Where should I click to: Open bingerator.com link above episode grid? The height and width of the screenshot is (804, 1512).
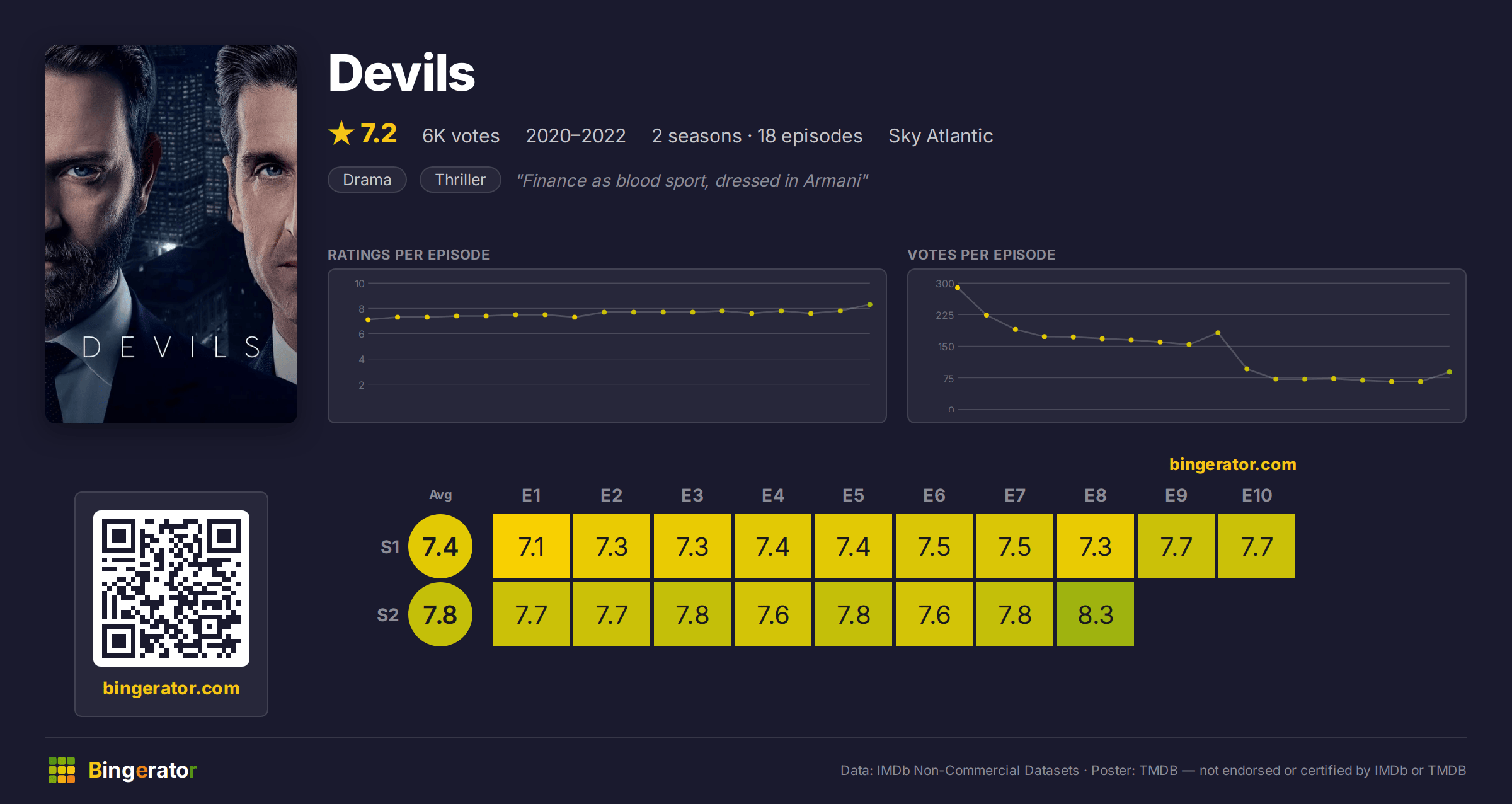click(x=1233, y=464)
